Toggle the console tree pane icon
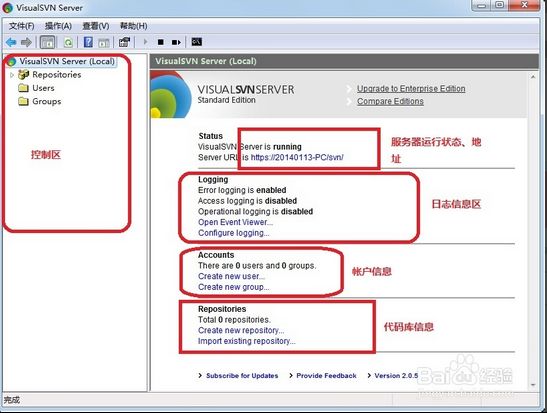The width and height of the screenshot is (547, 413). point(47,42)
